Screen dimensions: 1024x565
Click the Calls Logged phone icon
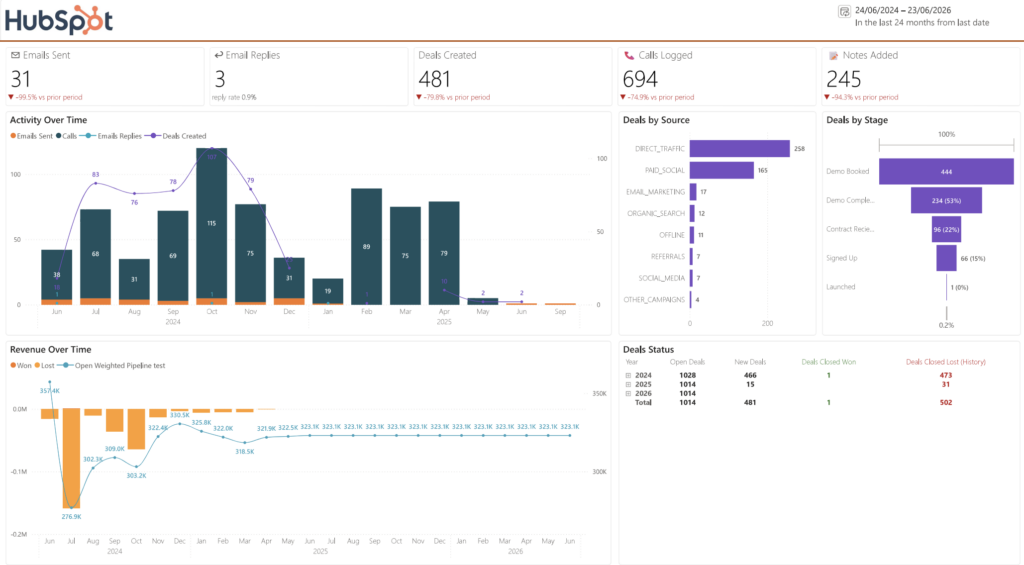coord(629,56)
